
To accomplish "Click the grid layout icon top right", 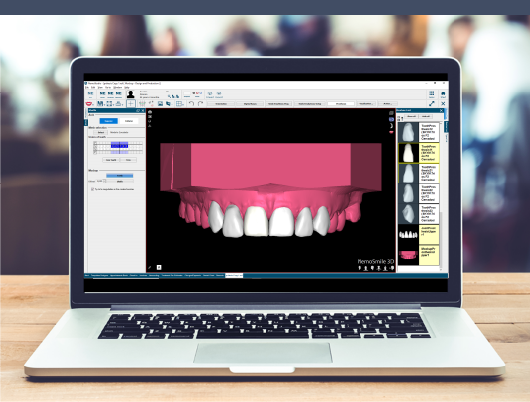I will [432, 94].
